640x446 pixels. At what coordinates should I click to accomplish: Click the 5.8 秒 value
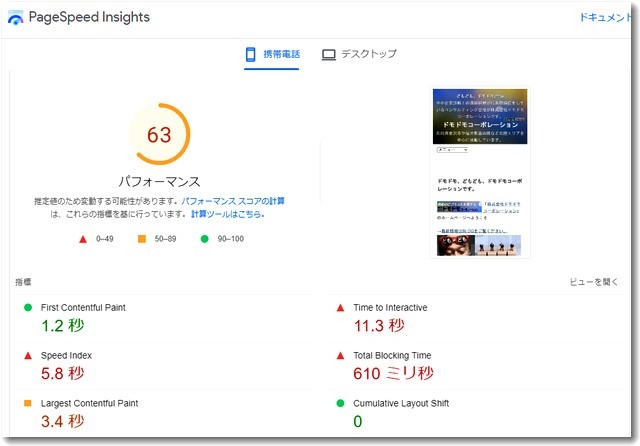pyautogui.click(x=63, y=373)
